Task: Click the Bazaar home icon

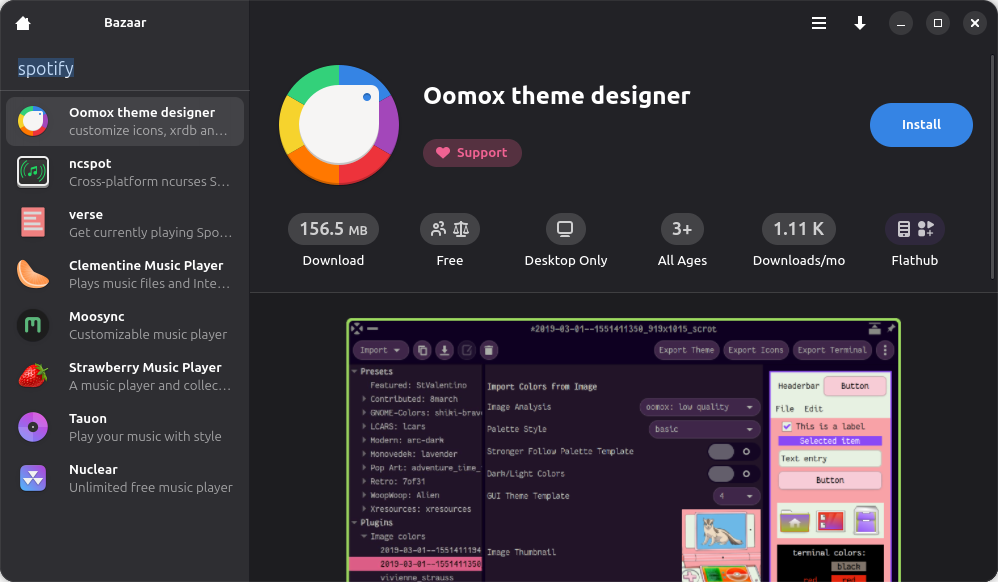Action: (22, 22)
